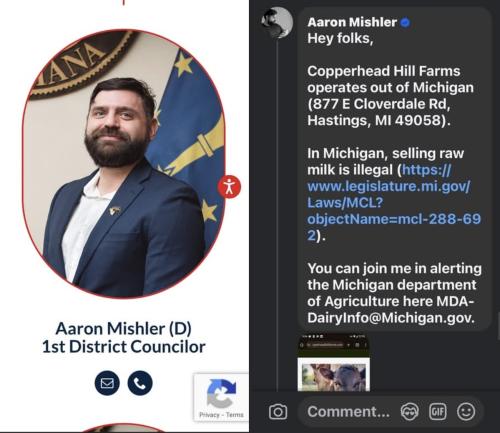
Task: Click the Aaron Mishler commenter name
Action: [352, 22]
